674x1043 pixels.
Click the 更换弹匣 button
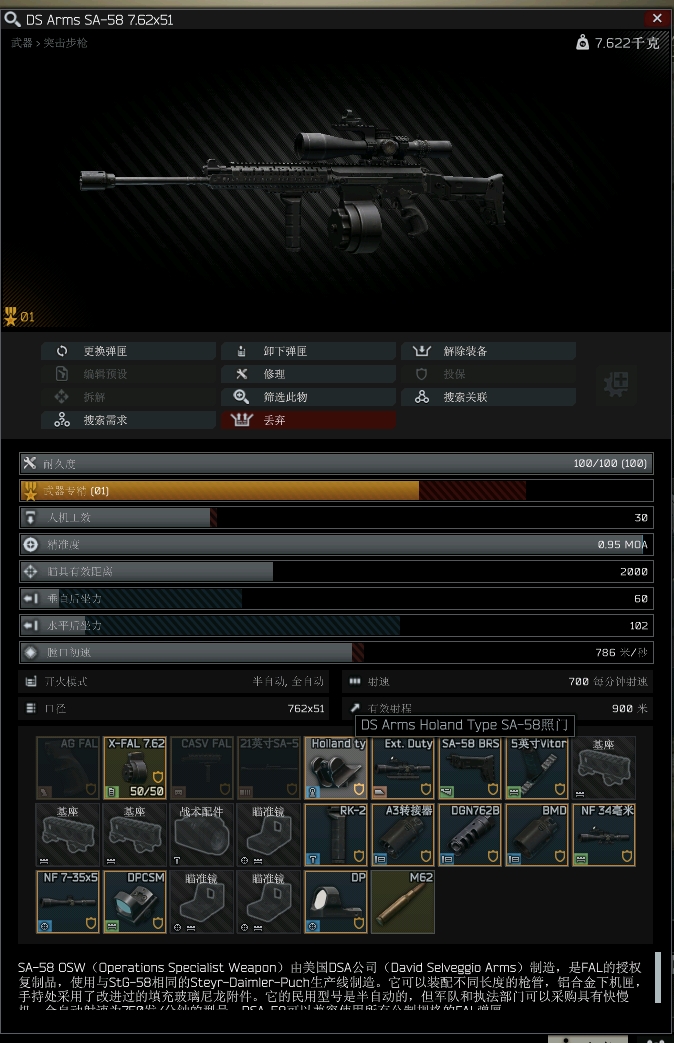click(128, 351)
